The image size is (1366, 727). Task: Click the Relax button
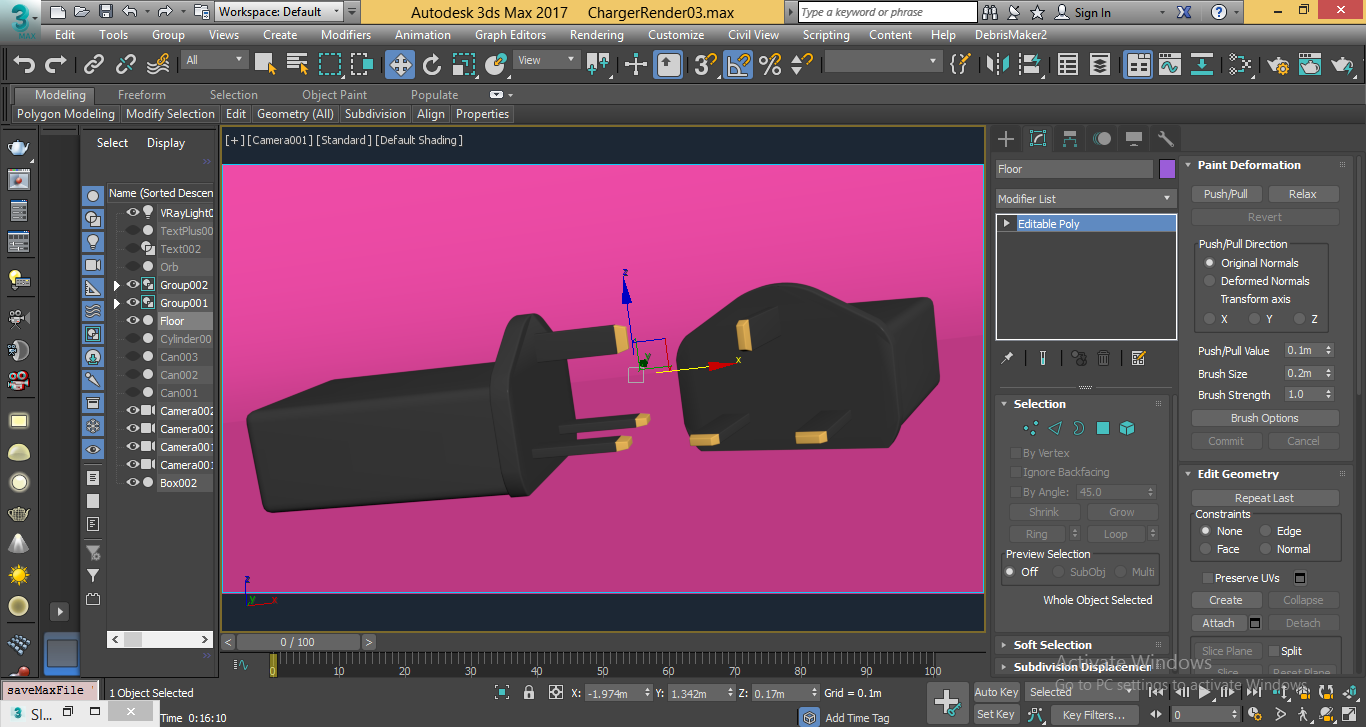(x=1302, y=194)
